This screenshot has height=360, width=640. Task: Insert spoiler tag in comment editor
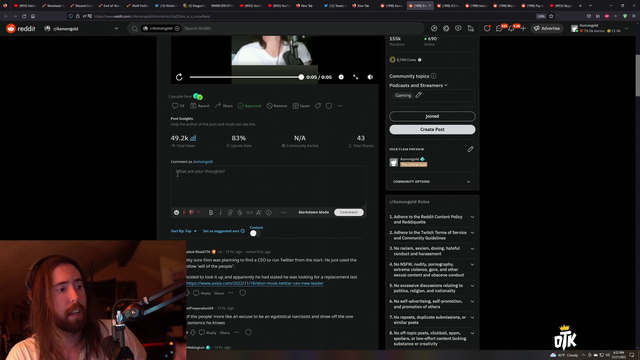tap(269, 212)
